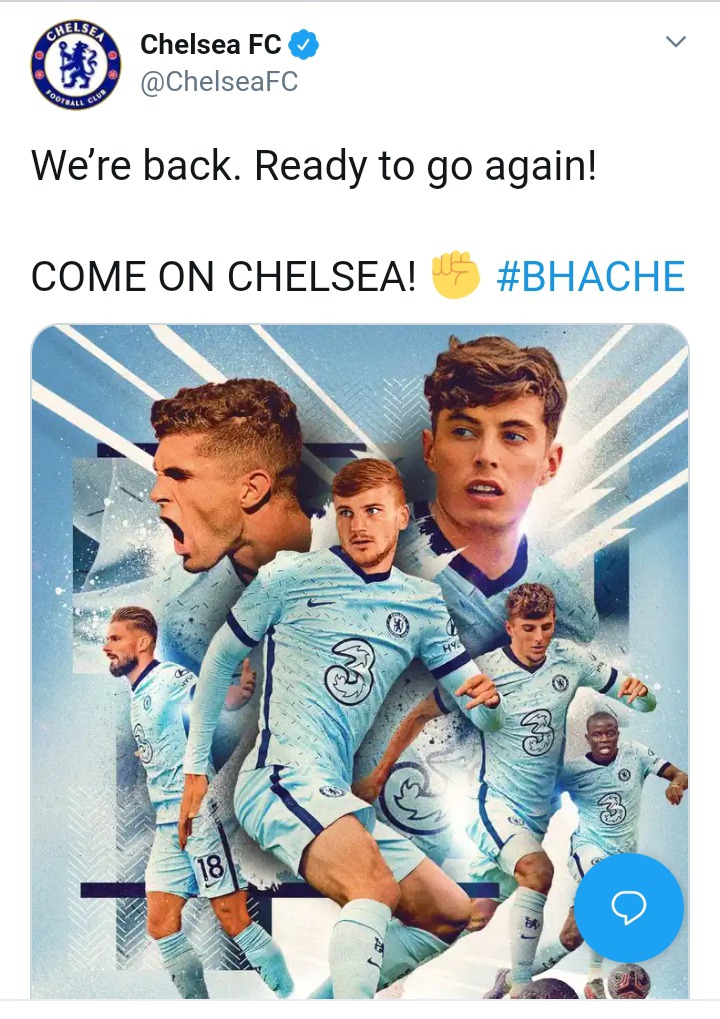Viewport: 720px width, 1019px height.
Task: Open the Chelsea FC crest profile avatar
Action: (x=76, y=64)
